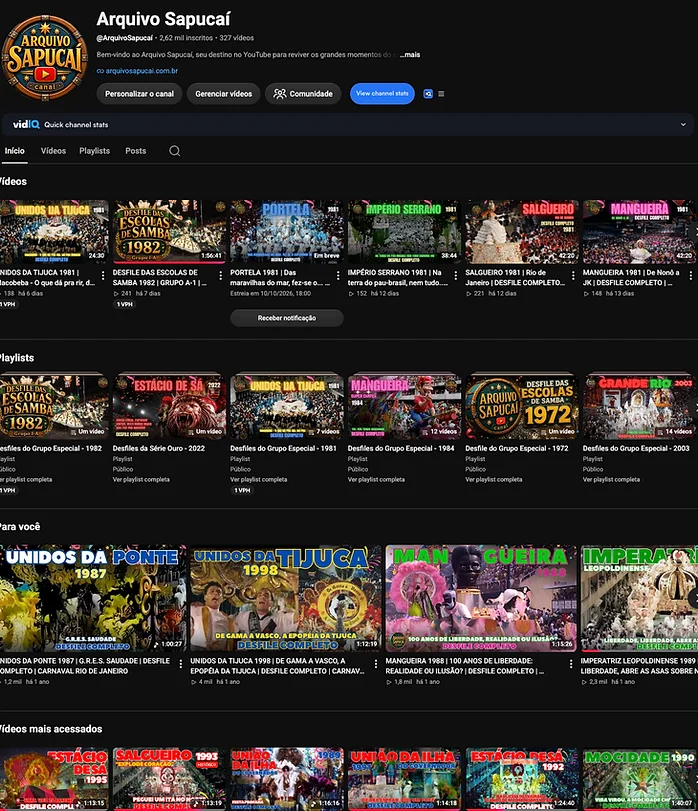The image size is (698, 811).
Task: Switch to the Início tab
Action: click(14, 151)
